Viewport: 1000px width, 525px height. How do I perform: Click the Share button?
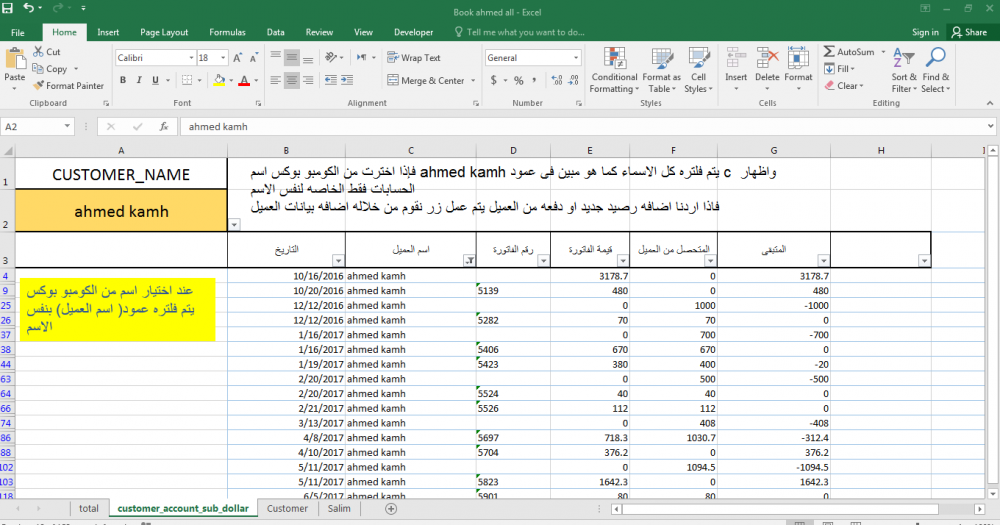pyautogui.click(x=969, y=32)
